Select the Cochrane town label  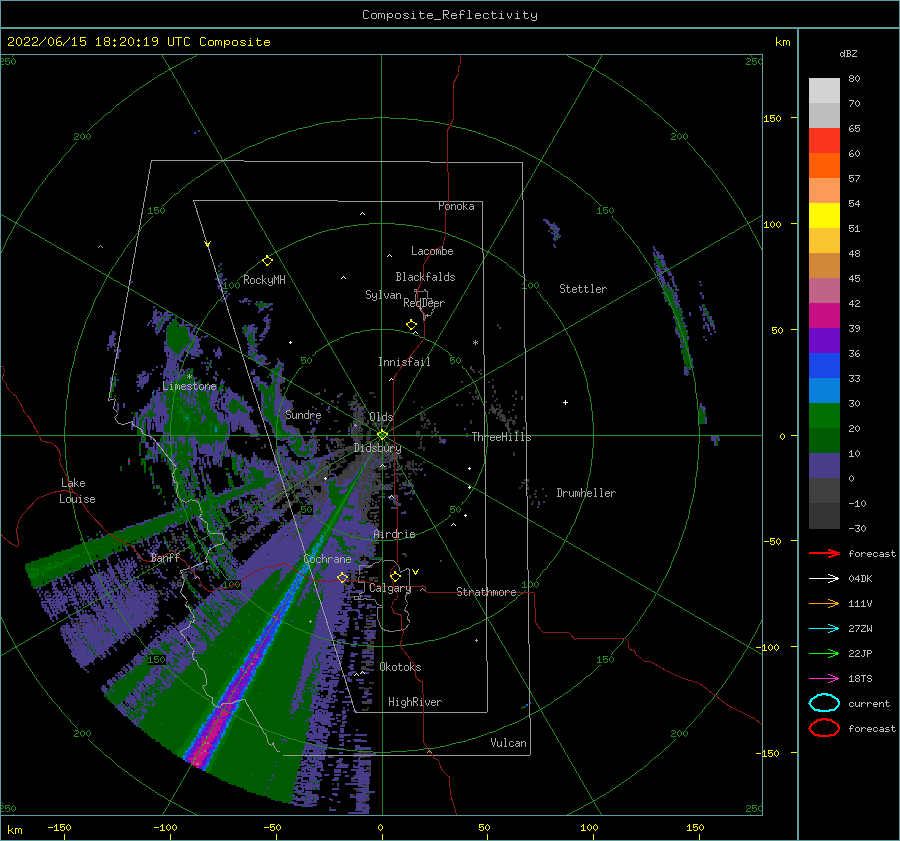coord(327,559)
